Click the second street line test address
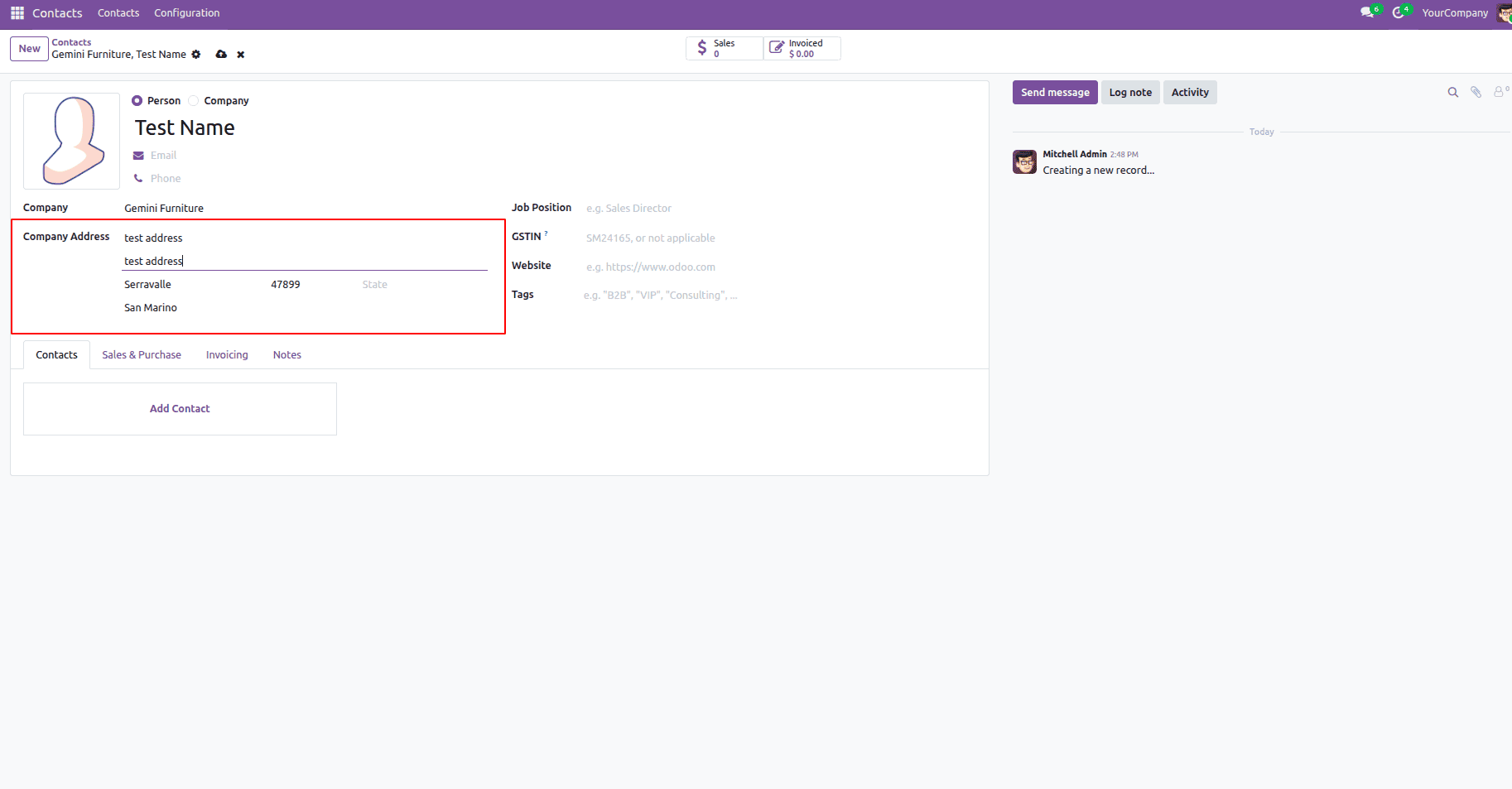This screenshot has height=789, width=1512. [305, 262]
